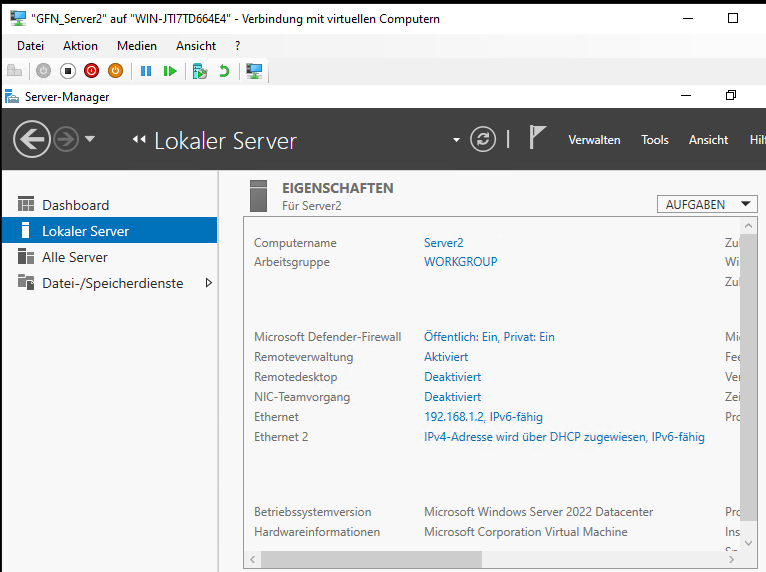Refresh Server Manager with the circular arrows icon

click(483, 139)
